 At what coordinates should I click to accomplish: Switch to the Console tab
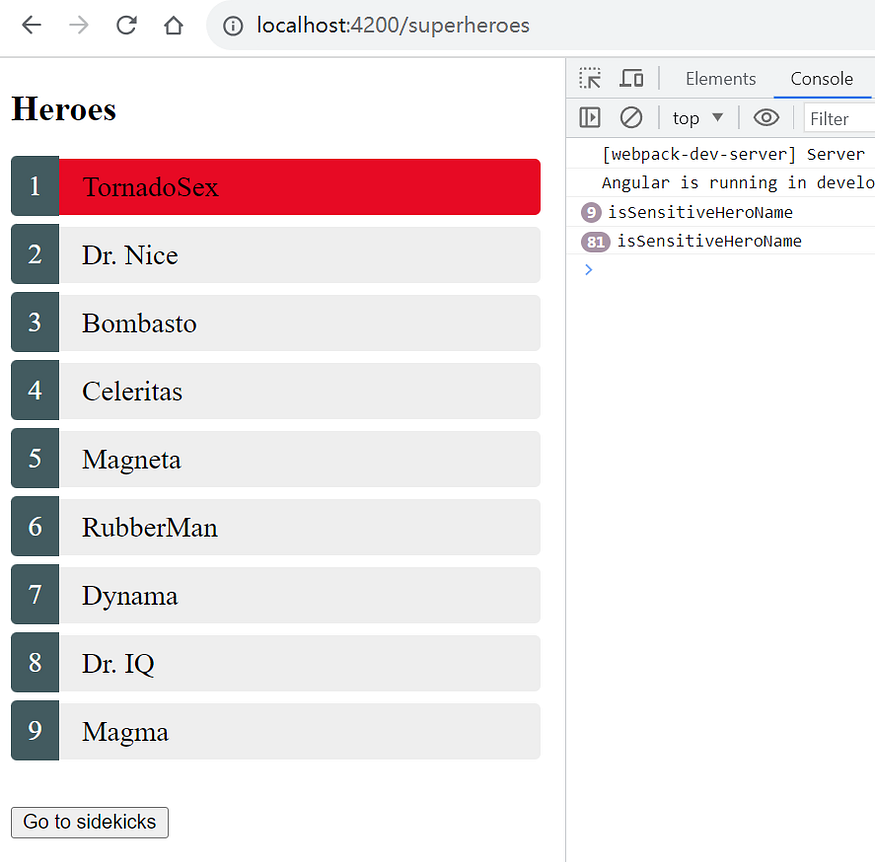821,79
